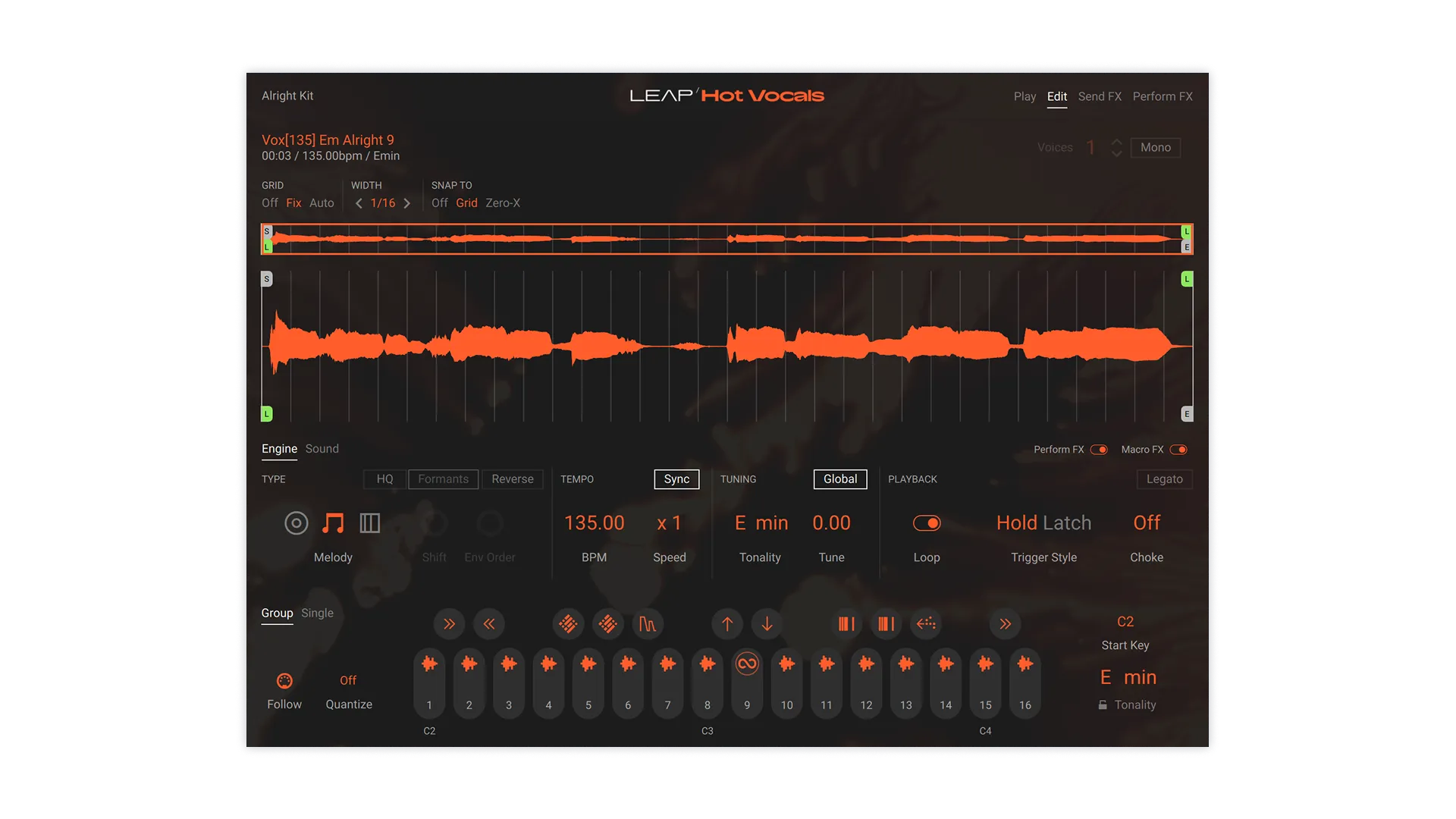The image size is (1456, 819).
Task: Click the Voices up stepper arrow
Action: tap(1115, 143)
